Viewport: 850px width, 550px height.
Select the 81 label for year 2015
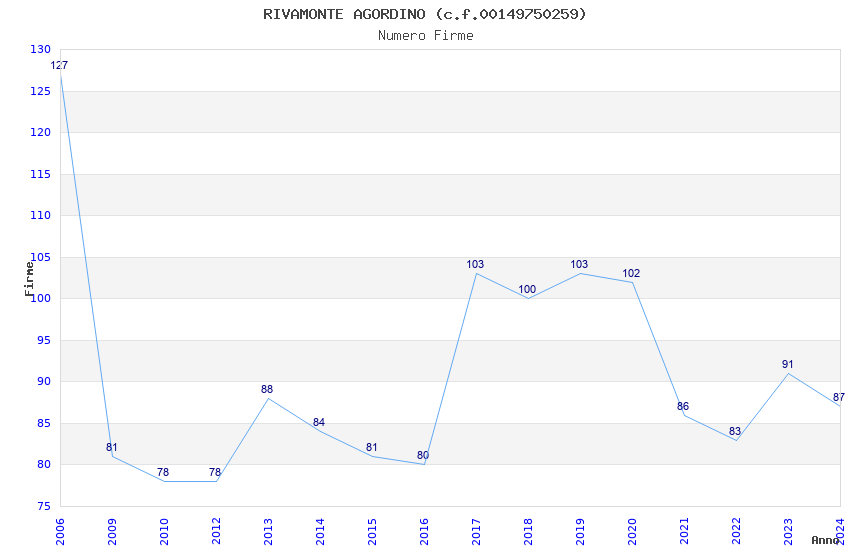[371, 448]
